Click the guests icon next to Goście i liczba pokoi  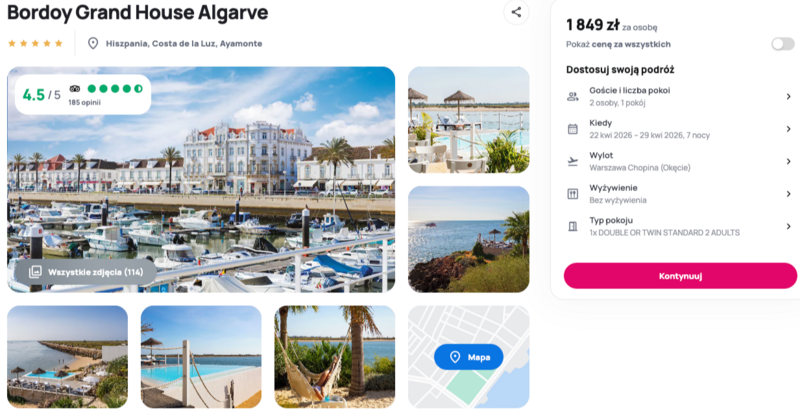573,96
